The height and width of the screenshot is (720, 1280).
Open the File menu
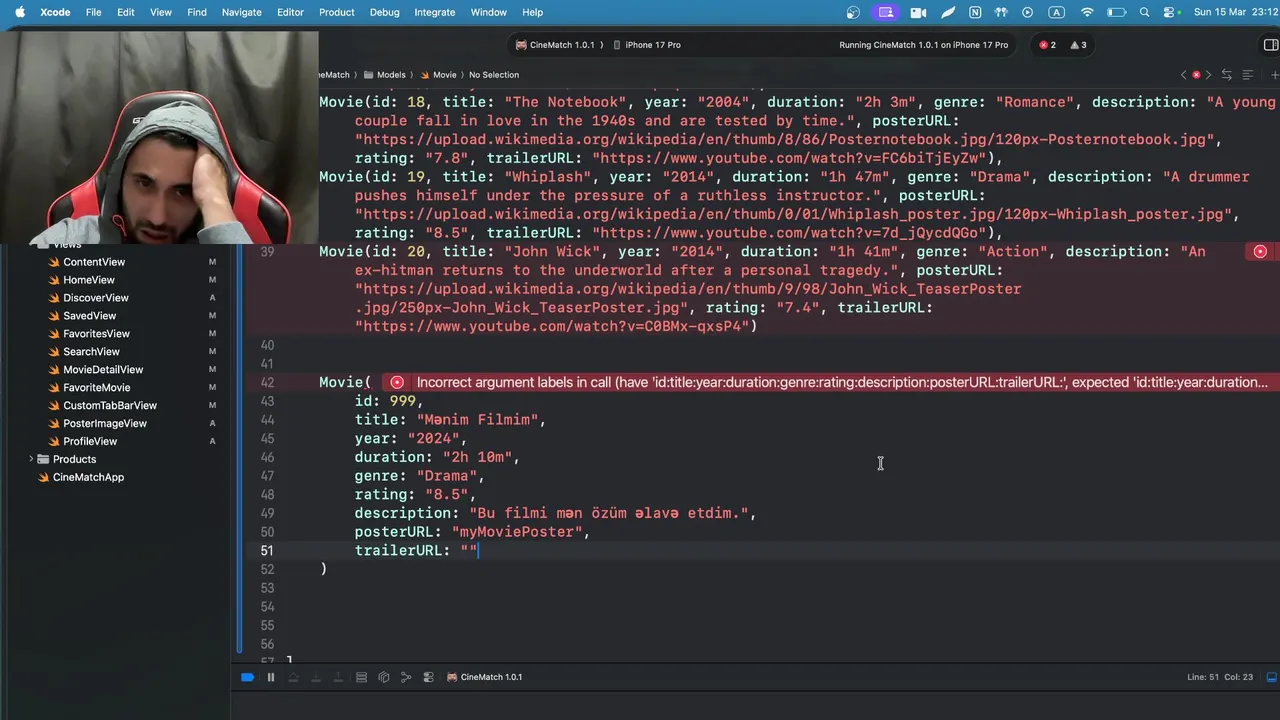point(93,12)
